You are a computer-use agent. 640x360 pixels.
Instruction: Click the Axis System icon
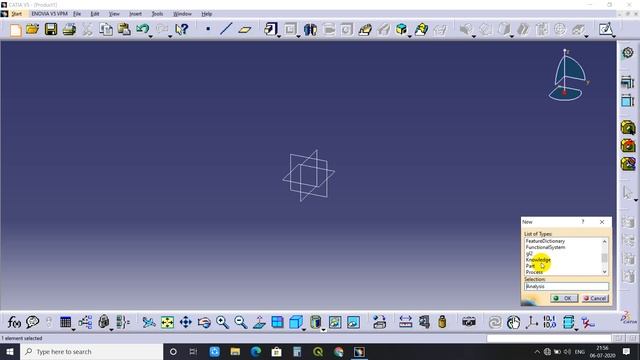pos(532,322)
